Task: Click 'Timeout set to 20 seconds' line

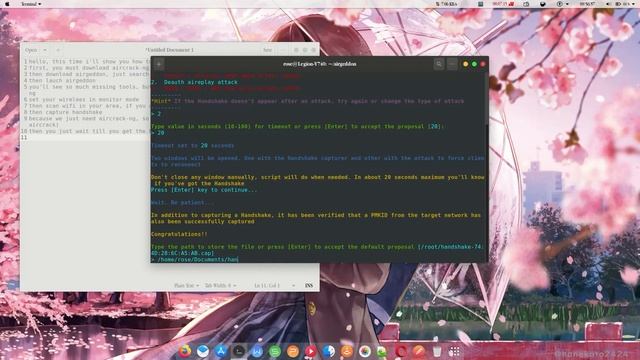Action: pyautogui.click(x=193, y=145)
